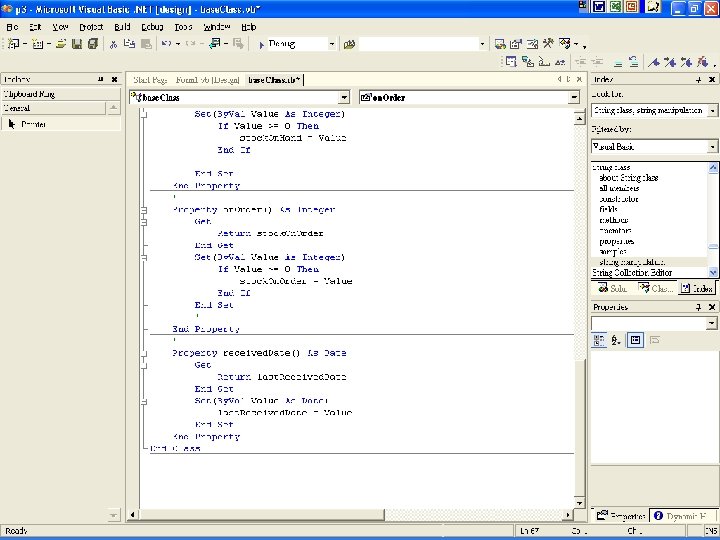Select 'all members' in the Index list
Screen dimensions: 720x540
pos(617,188)
